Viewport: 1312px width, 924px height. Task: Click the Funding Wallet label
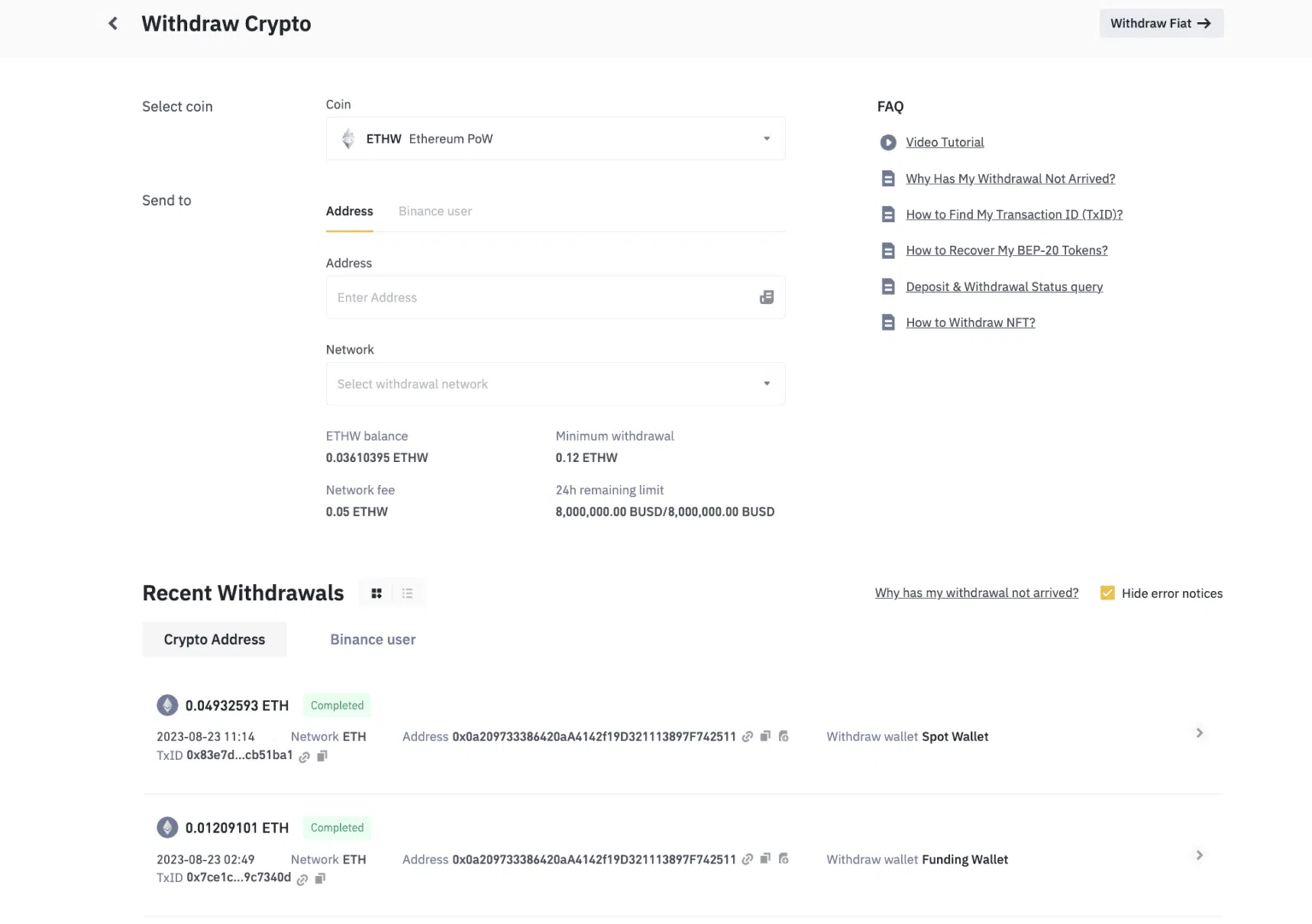964,859
